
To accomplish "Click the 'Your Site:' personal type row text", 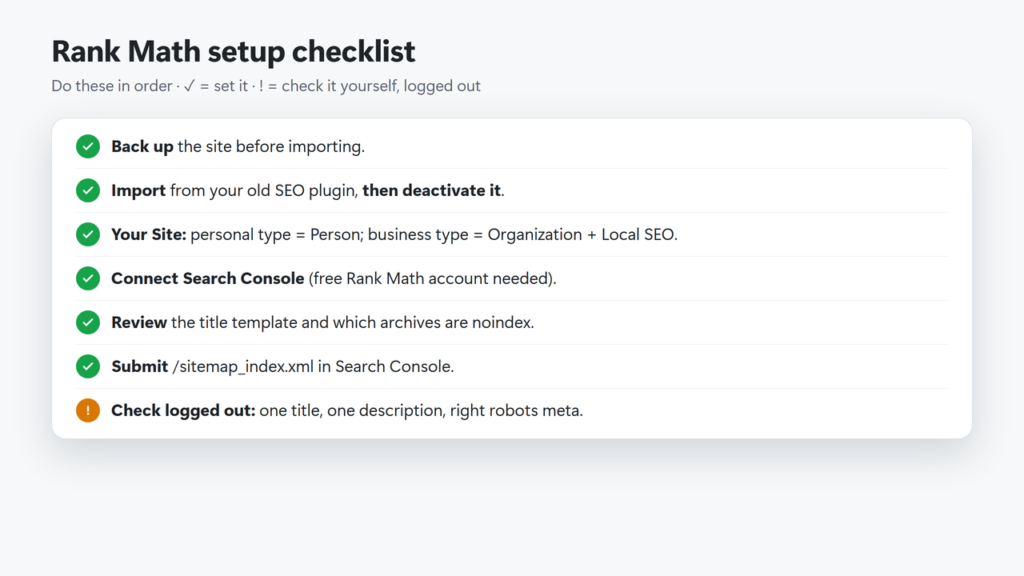I will pyautogui.click(x=394, y=234).
